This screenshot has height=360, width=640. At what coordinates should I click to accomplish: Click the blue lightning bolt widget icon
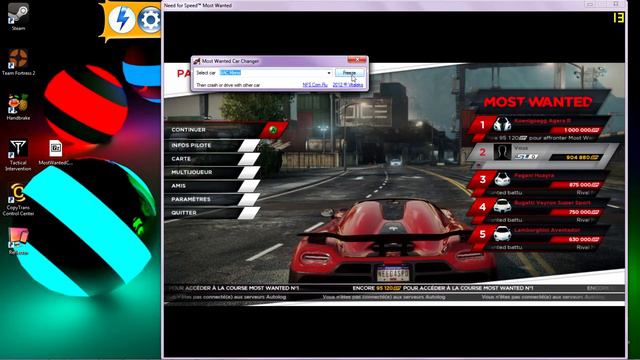pyautogui.click(x=122, y=19)
